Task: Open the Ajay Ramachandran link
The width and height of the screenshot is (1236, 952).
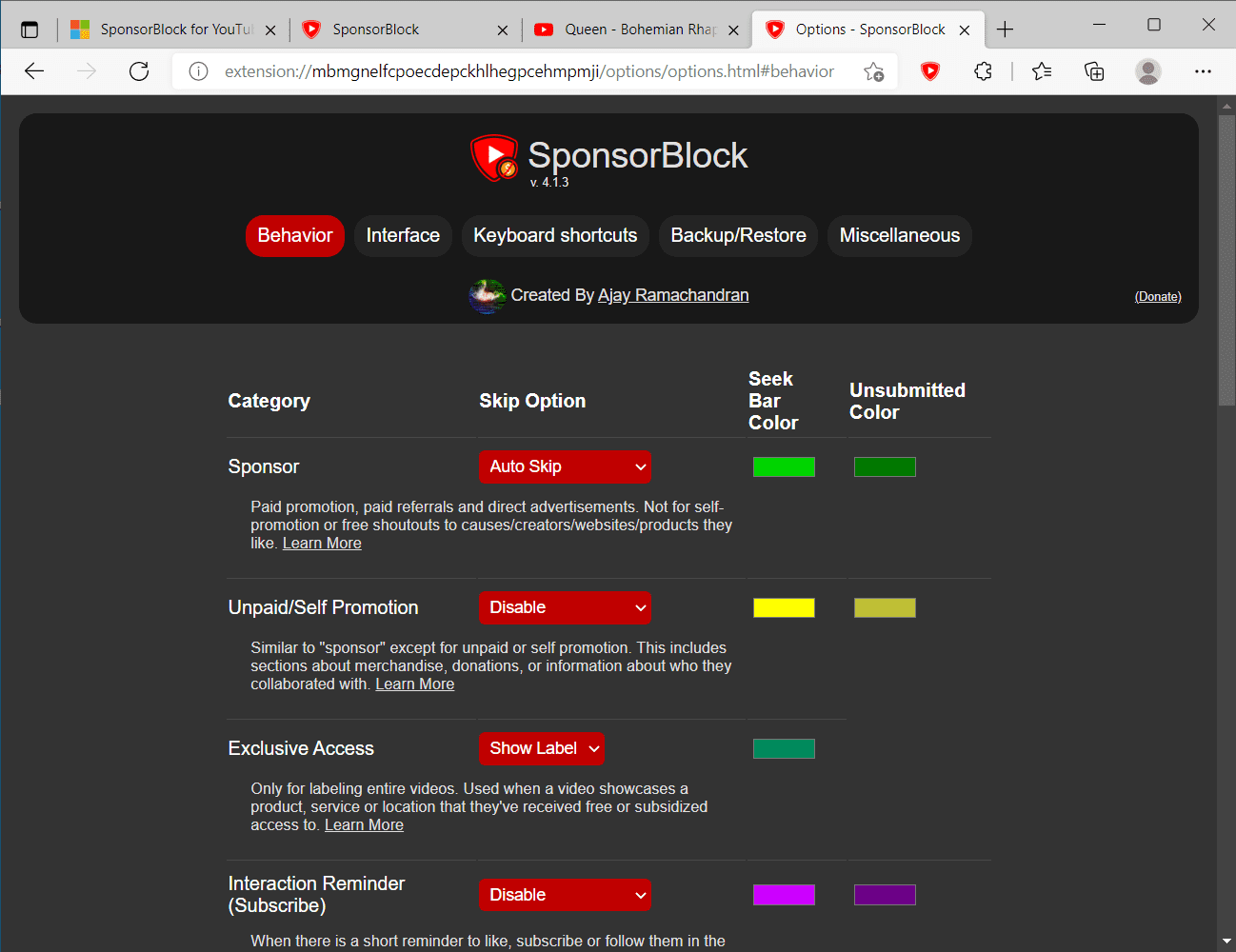Action: [673, 295]
